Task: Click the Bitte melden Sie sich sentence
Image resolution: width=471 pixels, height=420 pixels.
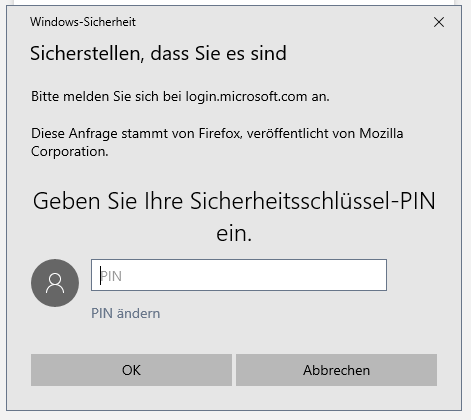Action: click(x=180, y=96)
